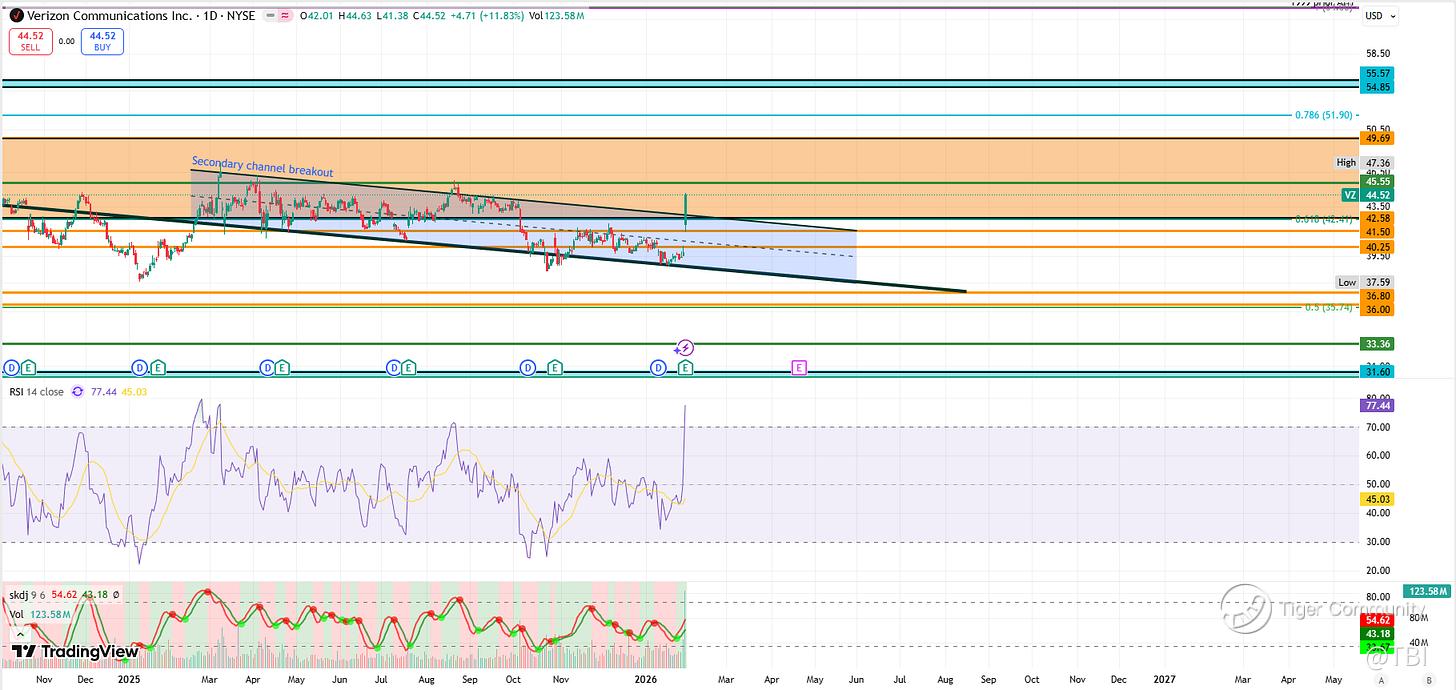Viewport: 1456px width, 690px height.
Task: Click the 0.786 (51.90) Fibonacci label
Action: (x=1323, y=115)
